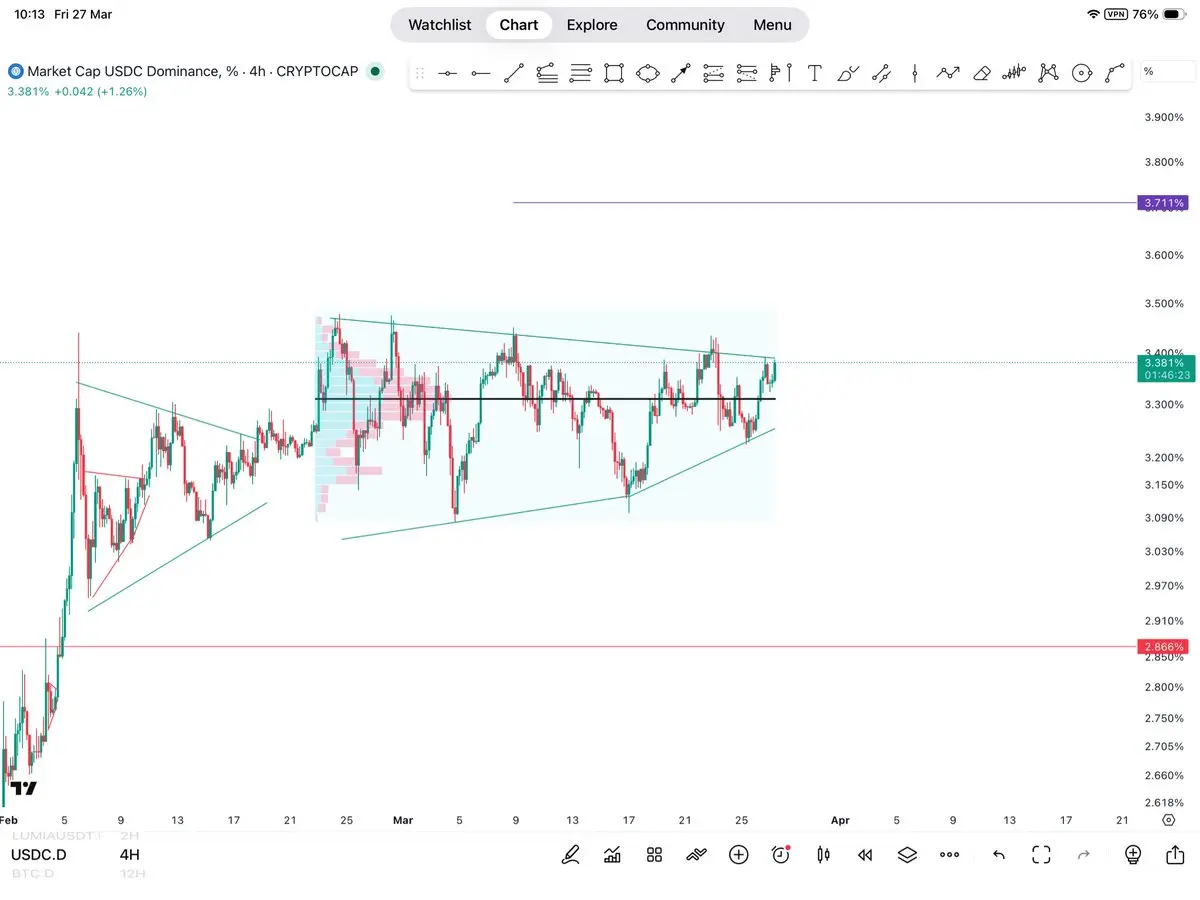Go to the Explore tab
The image size is (1200, 900).
point(592,25)
